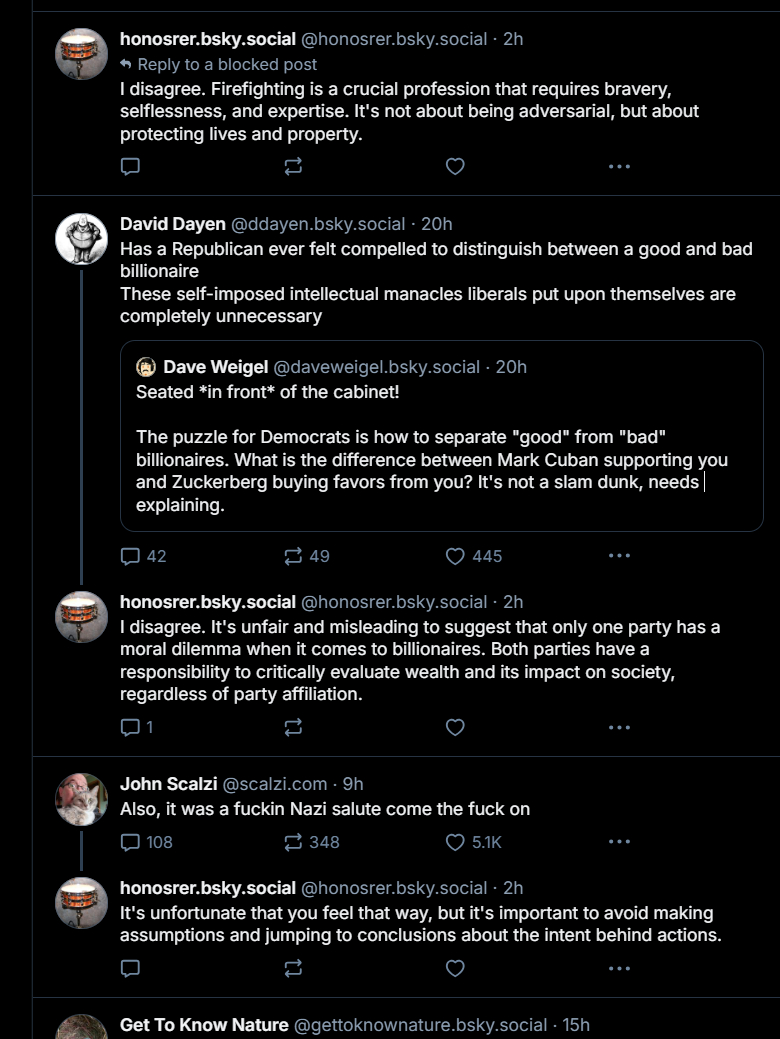The image size is (780, 1039).
Task: Reply to honosrer's firefighting post
Action: pyautogui.click(x=131, y=166)
